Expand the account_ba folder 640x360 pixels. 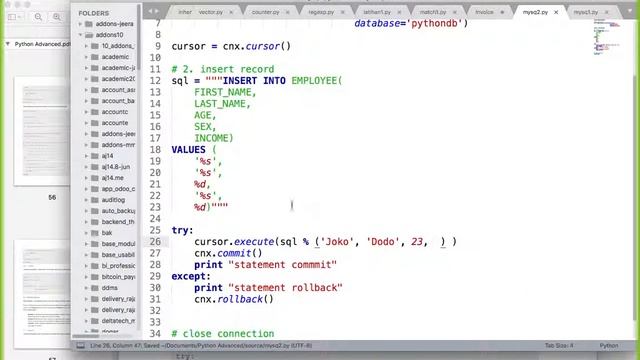click(86, 101)
